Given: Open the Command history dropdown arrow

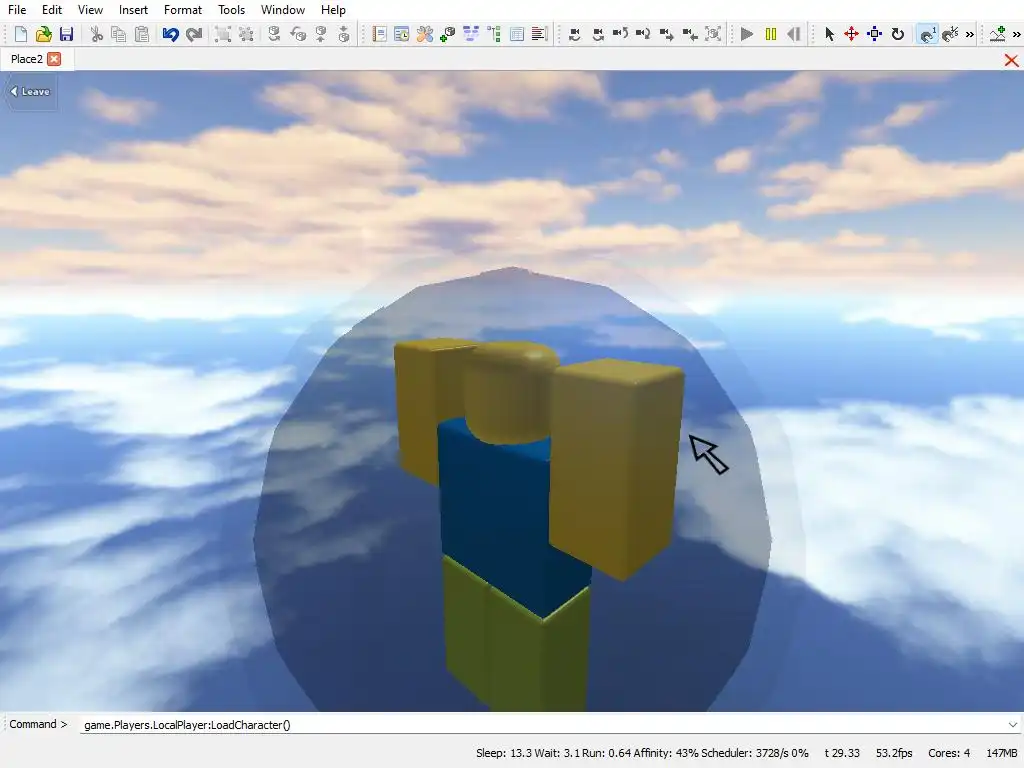Looking at the screenshot, I should pos(1012,724).
